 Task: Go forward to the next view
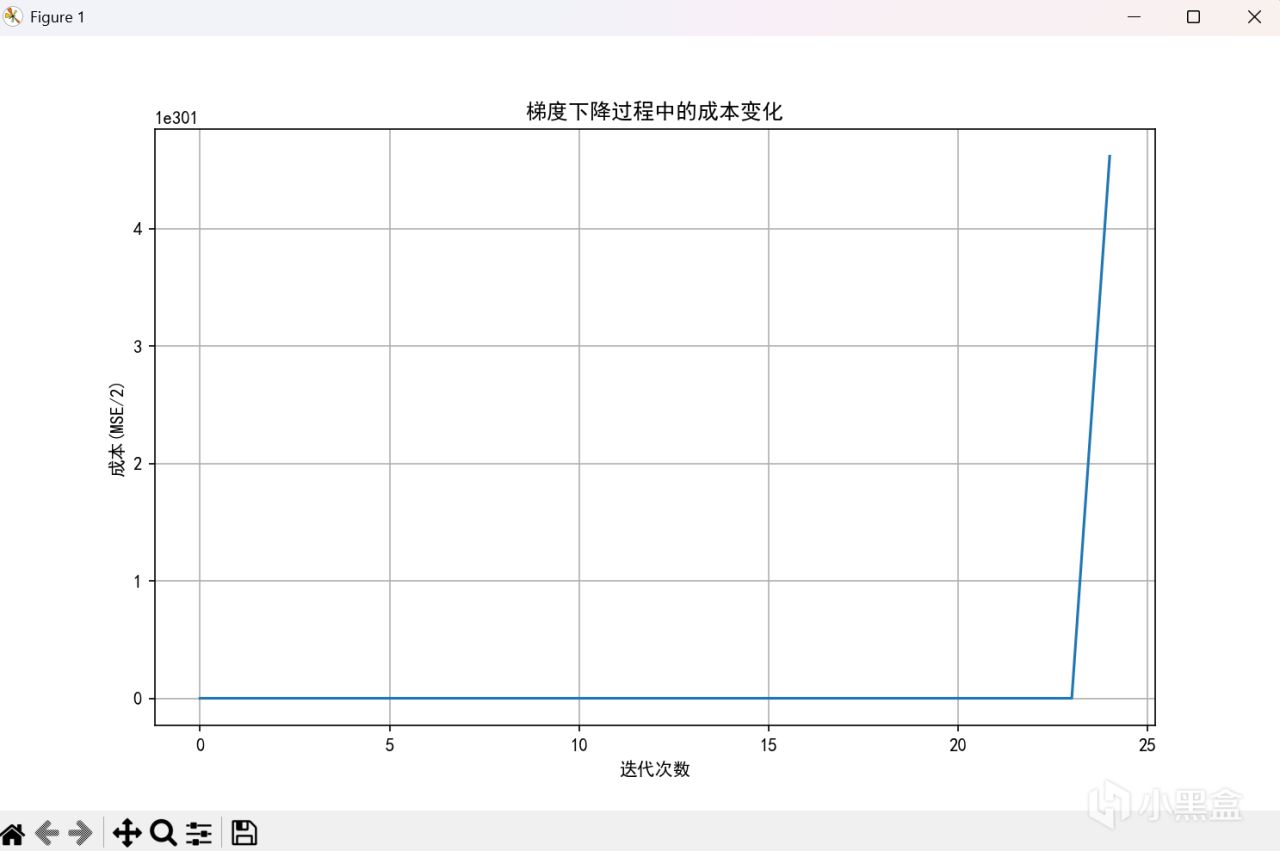point(81,832)
